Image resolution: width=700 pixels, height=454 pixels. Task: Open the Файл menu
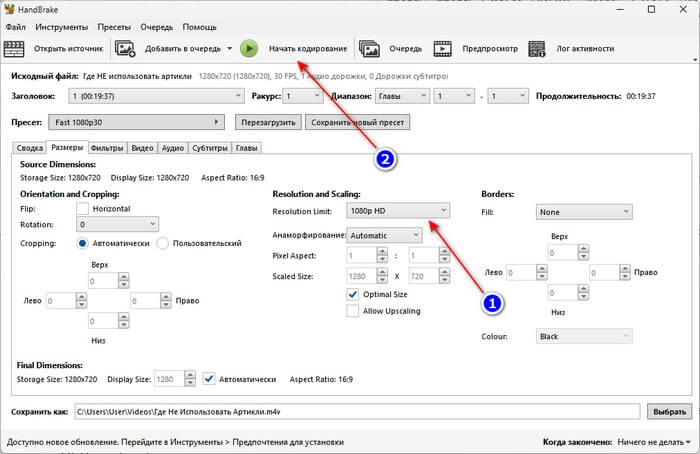tap(16, 27)
